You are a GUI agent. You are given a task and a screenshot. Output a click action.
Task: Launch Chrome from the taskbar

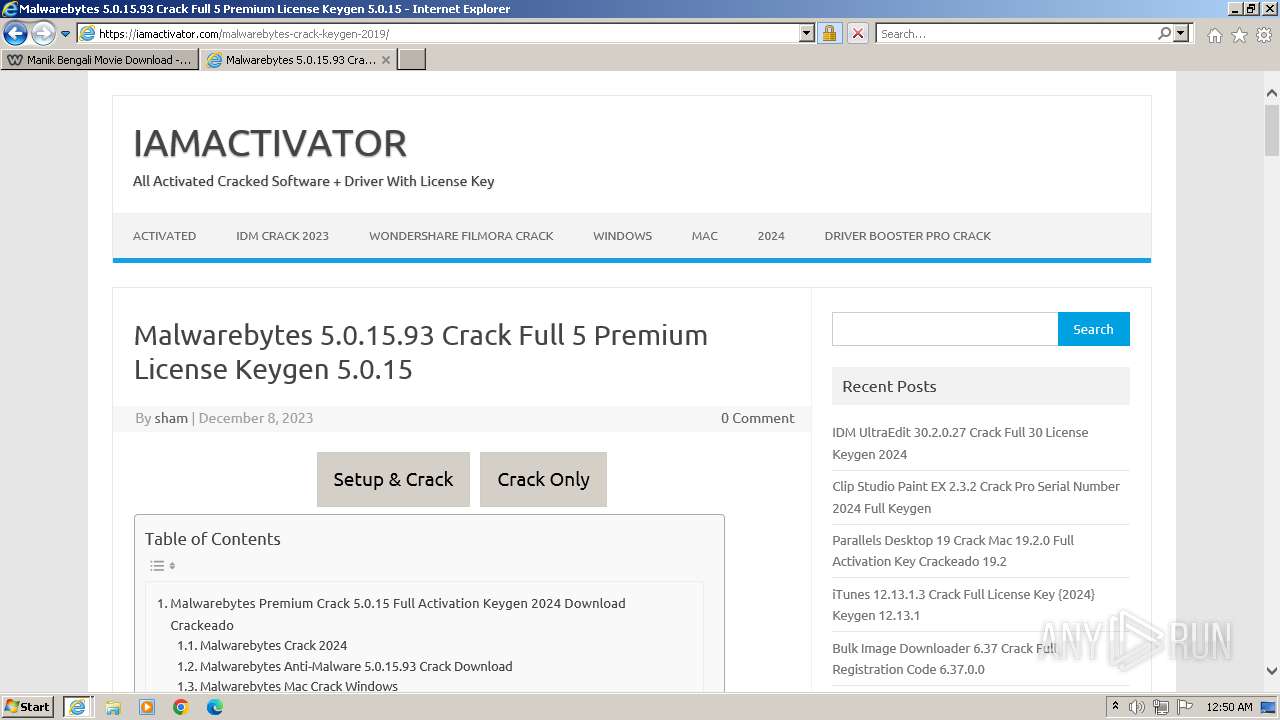point(181,707)
